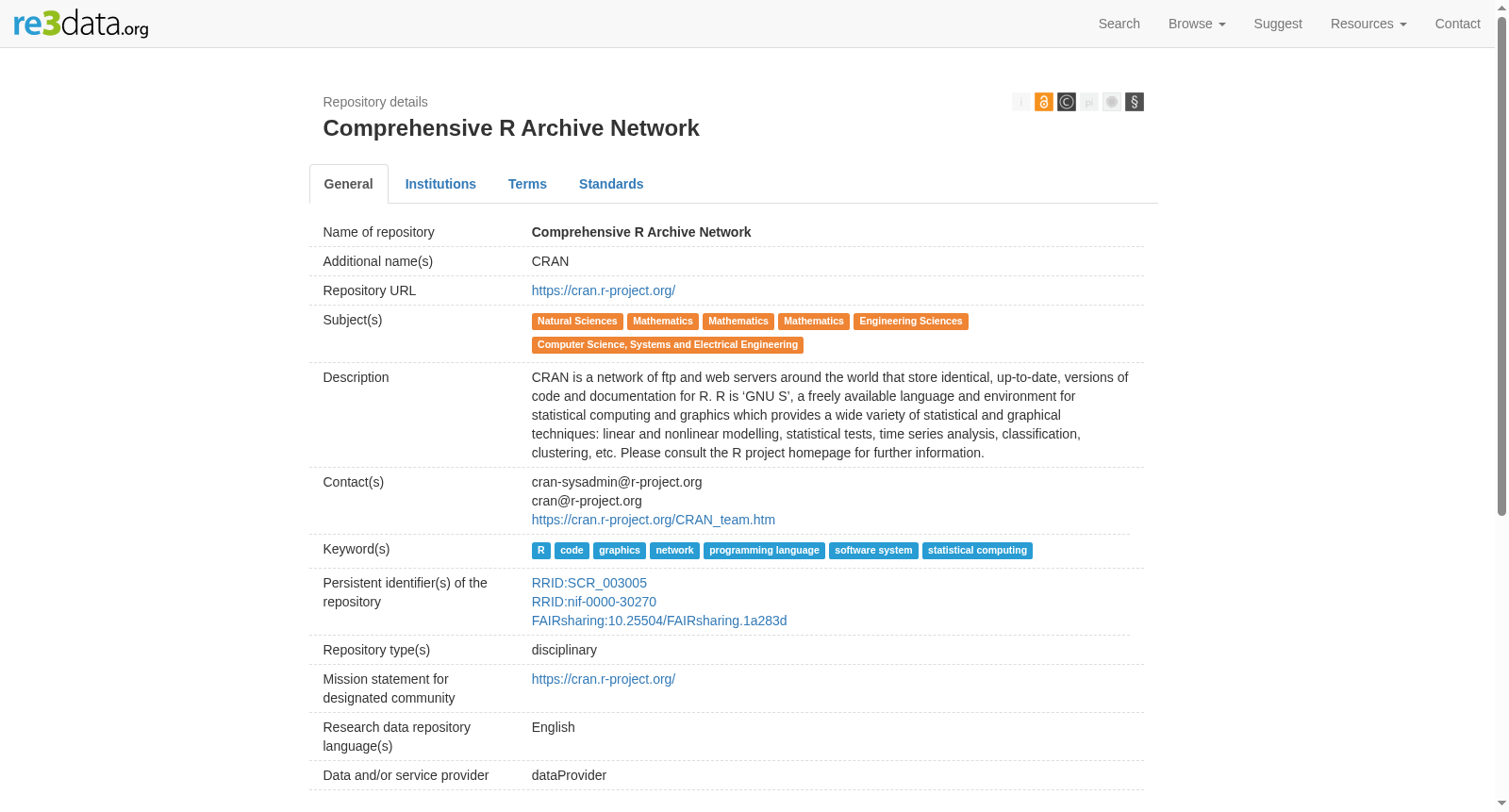The height and width of the screenshot is (812, 1509).
Task: Click the section sign policy badge
Action: coord(1135,102)
